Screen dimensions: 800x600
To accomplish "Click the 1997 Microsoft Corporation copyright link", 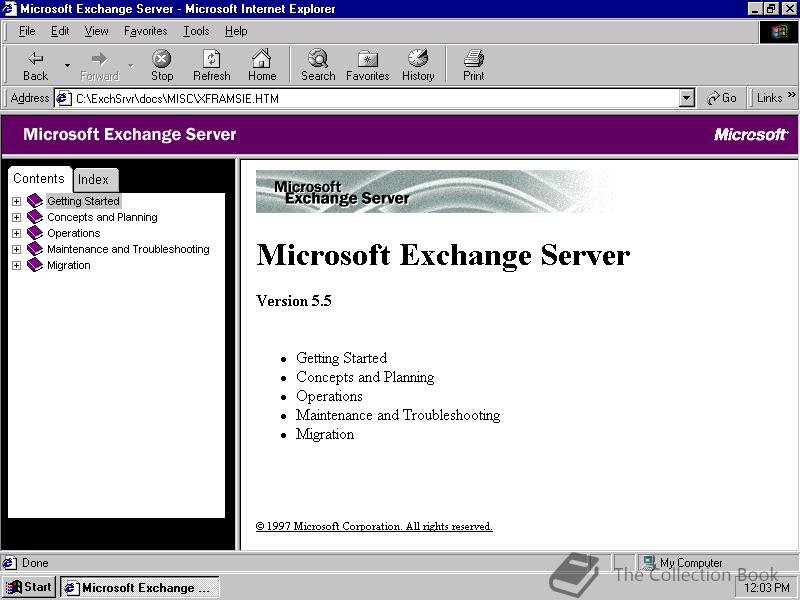I will (x=374, y=526).
